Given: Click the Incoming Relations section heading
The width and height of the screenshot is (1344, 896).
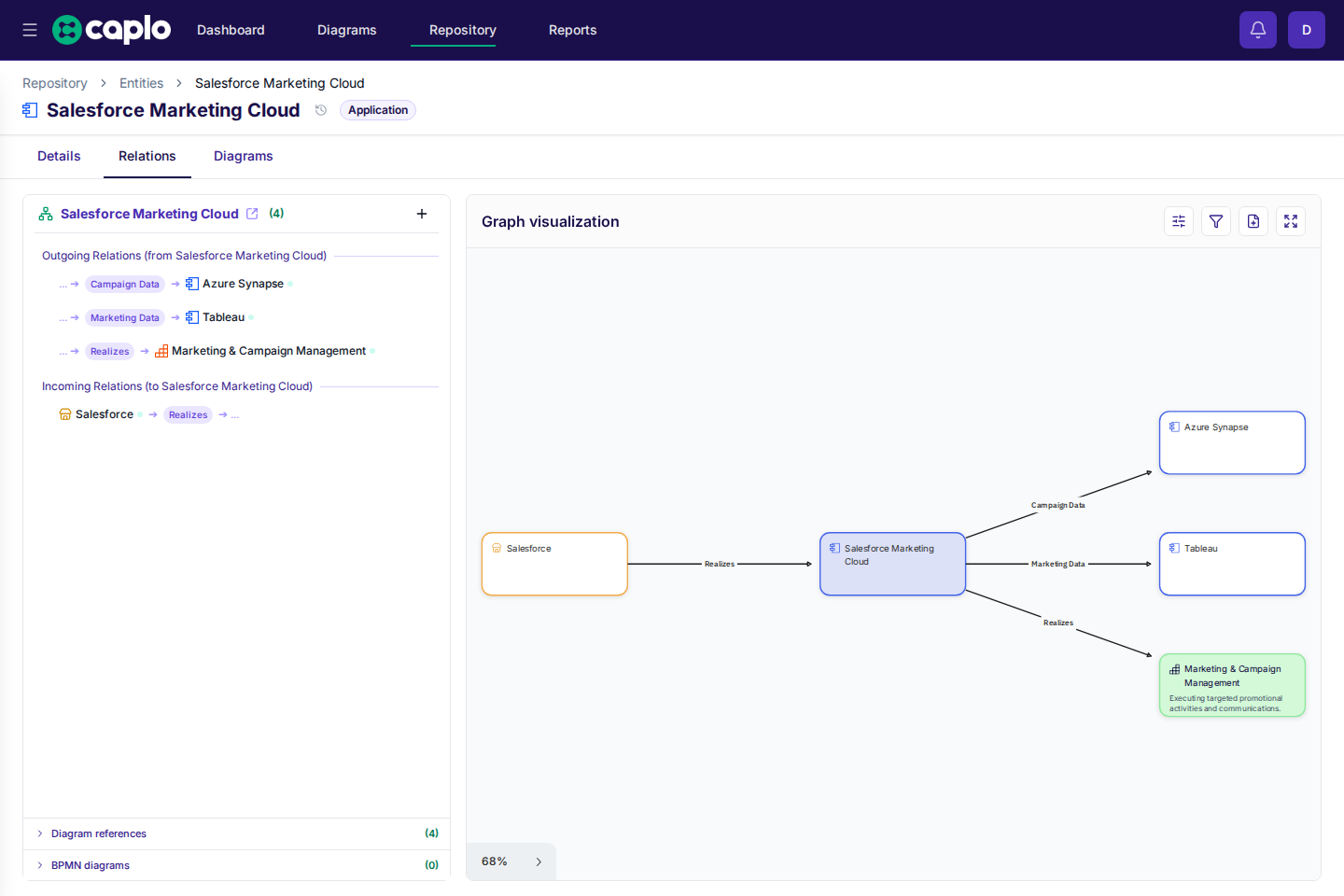Looking at the screenshot, I should 177,386.
